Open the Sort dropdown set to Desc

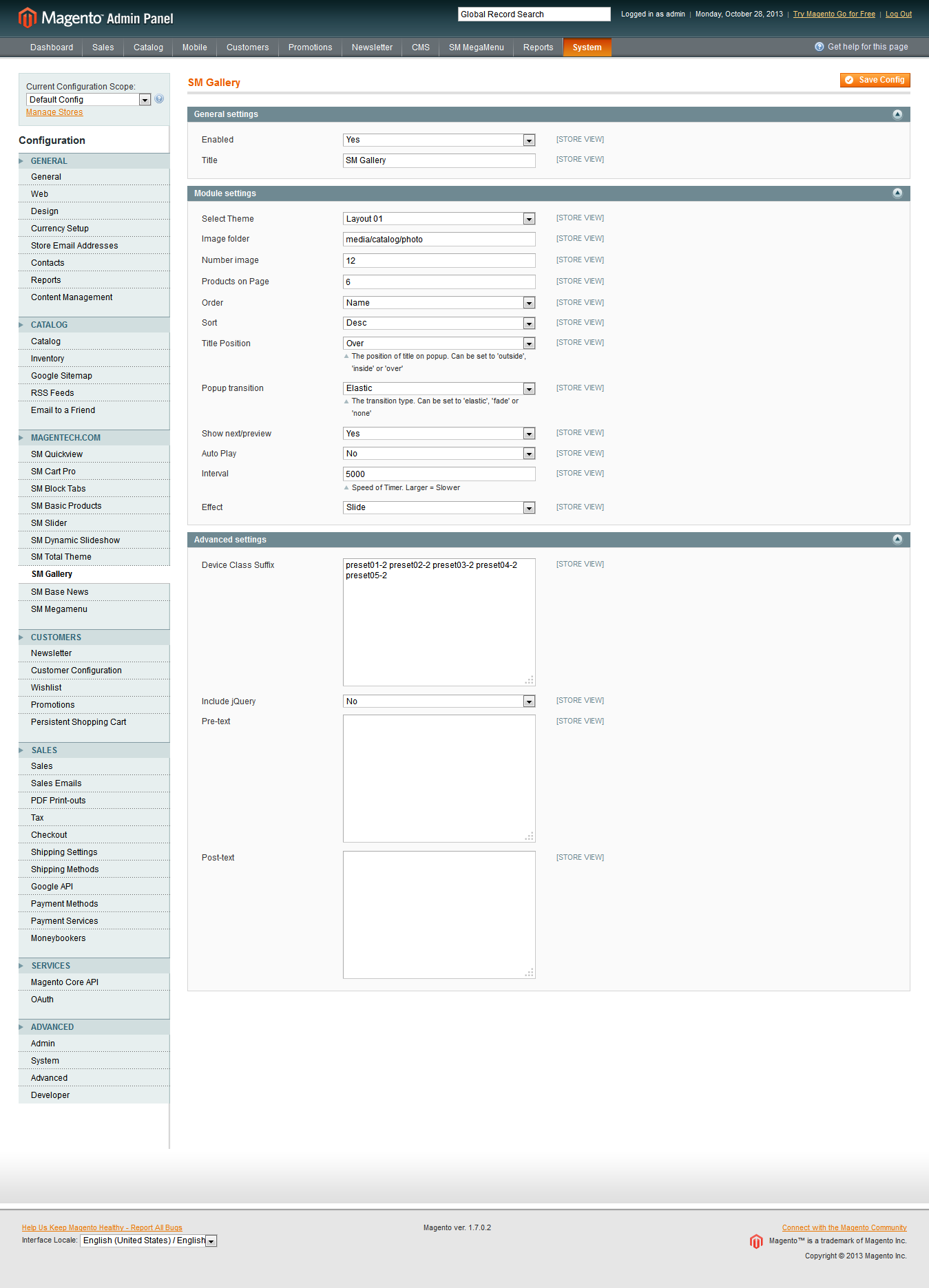(x=439, y=323)
